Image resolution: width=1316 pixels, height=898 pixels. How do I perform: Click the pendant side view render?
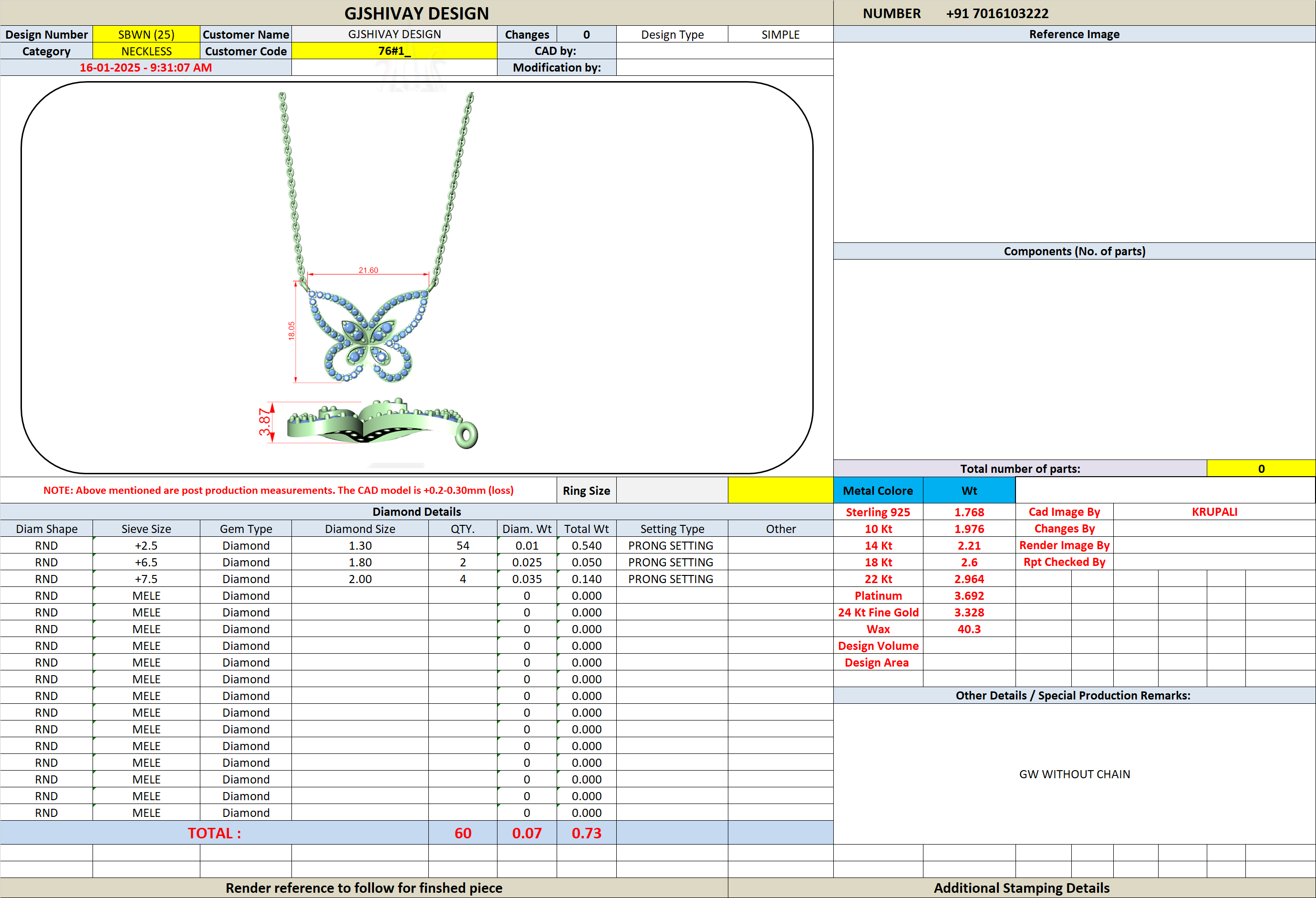(x=382, y=423)
